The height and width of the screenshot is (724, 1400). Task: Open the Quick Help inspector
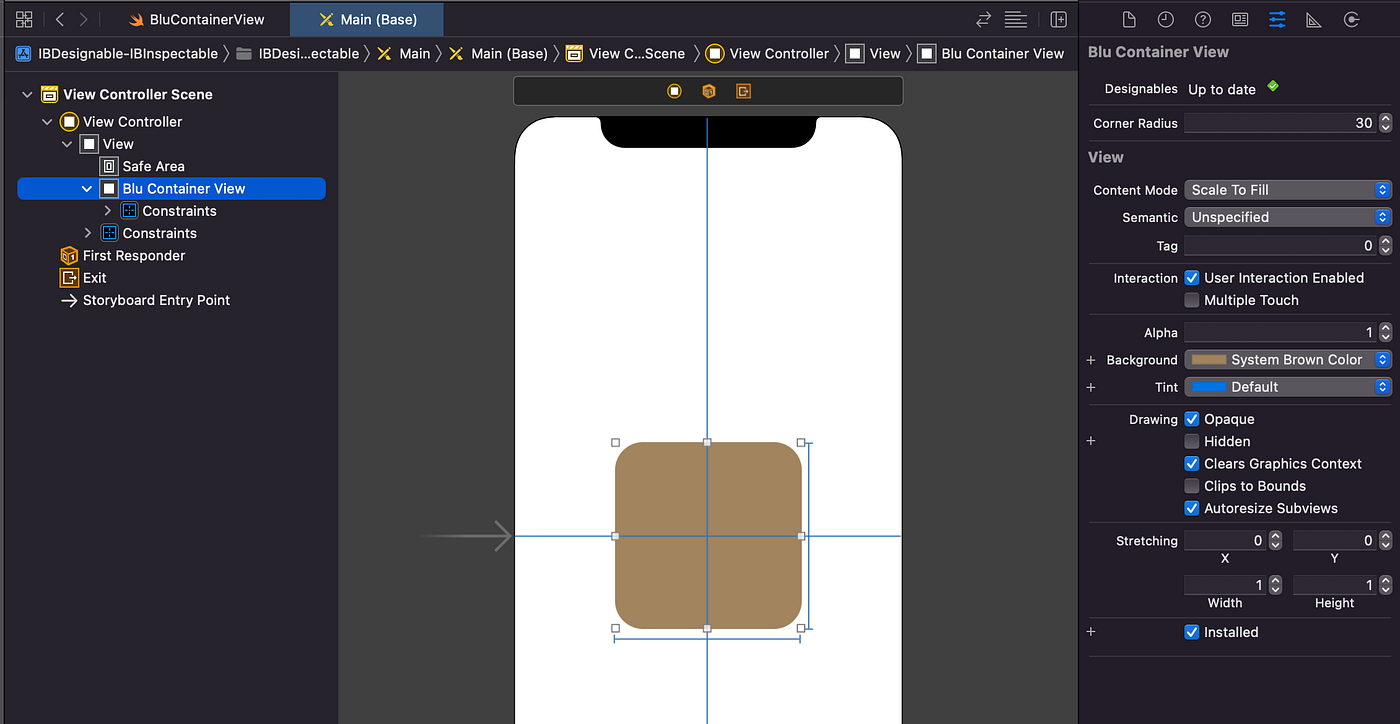point(1202,18)
